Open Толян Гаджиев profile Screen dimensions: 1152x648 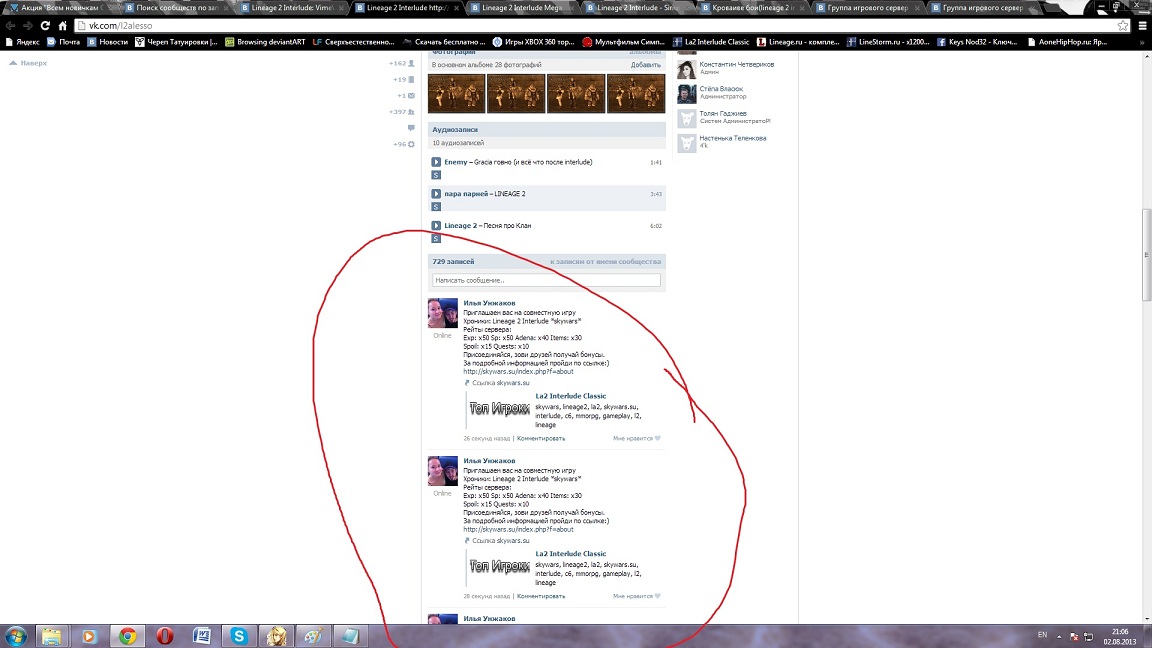point(723,113)
